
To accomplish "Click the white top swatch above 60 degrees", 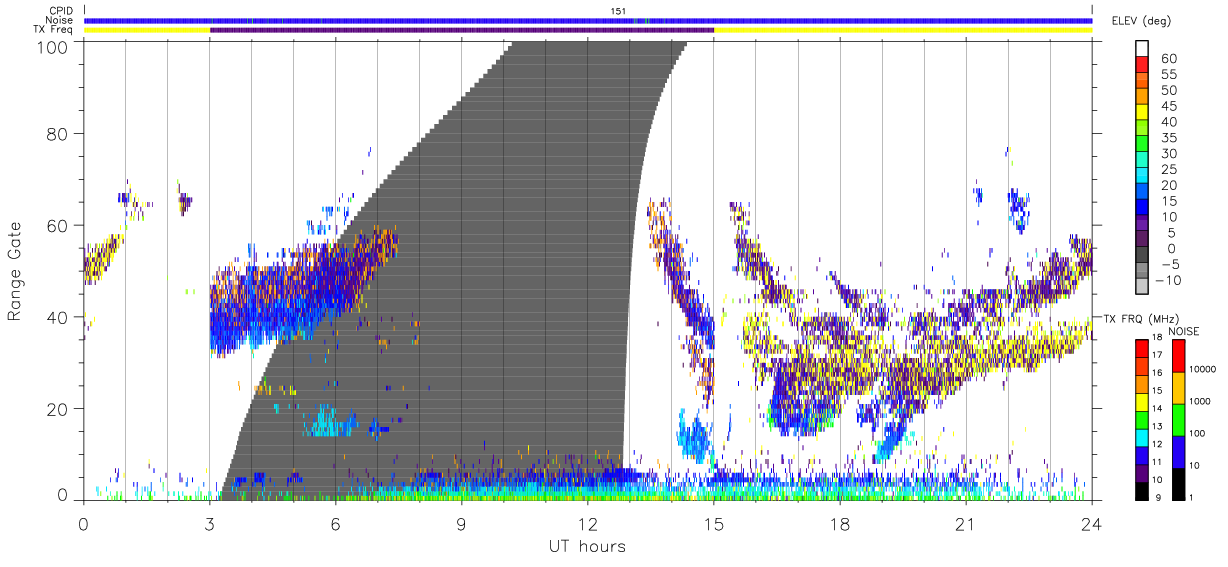I will [x=1141, y=49].
